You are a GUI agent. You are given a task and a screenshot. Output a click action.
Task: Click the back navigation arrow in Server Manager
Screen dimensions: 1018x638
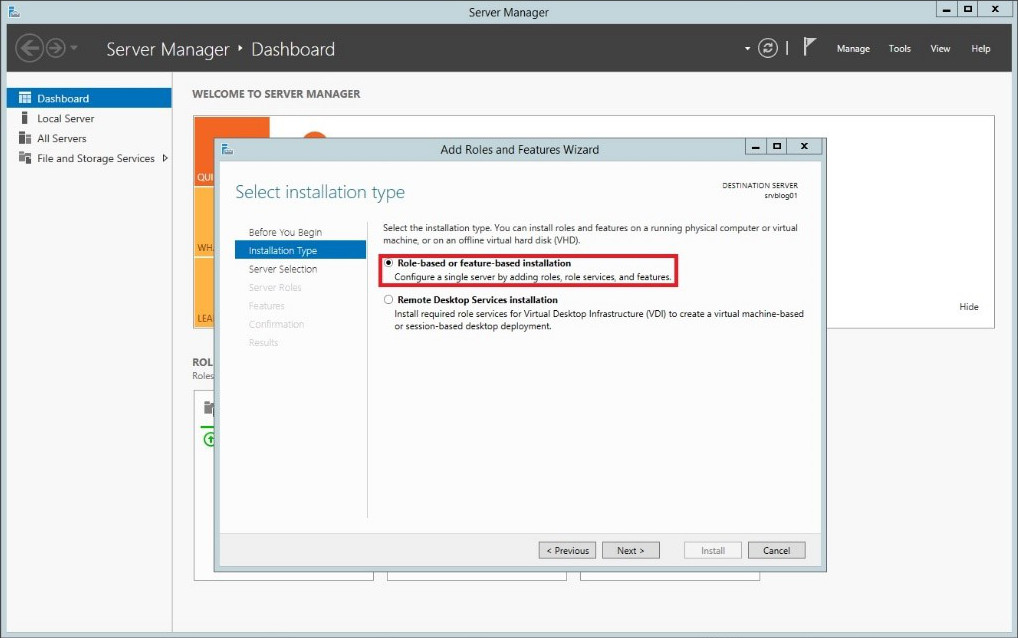pos(29,48)
